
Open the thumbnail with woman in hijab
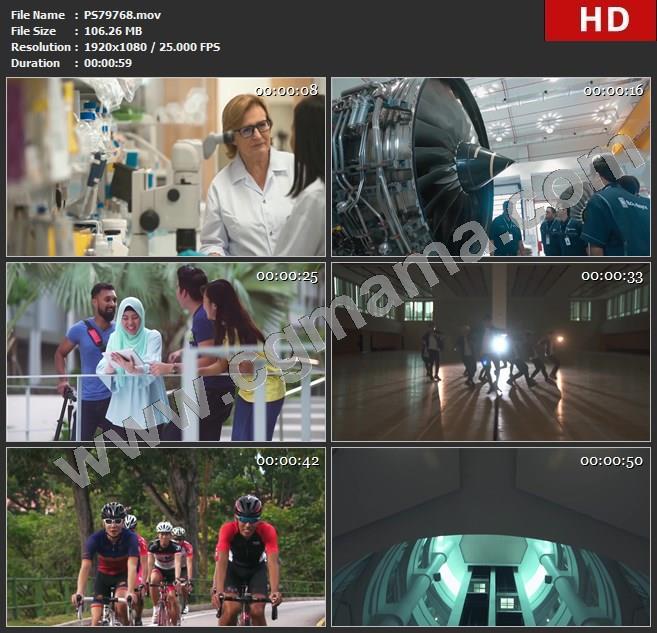166,352
